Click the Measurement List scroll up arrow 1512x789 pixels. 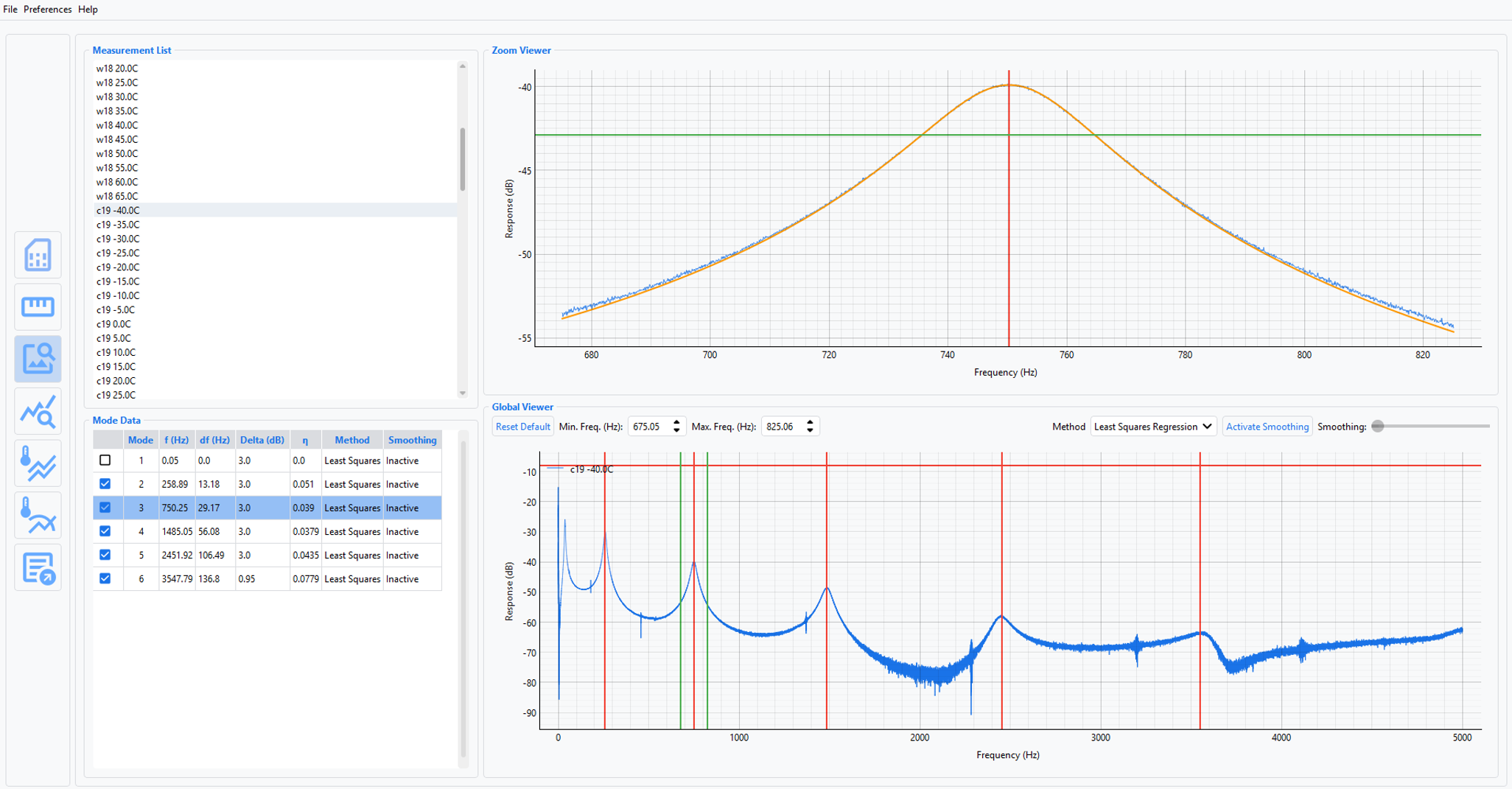463,66
